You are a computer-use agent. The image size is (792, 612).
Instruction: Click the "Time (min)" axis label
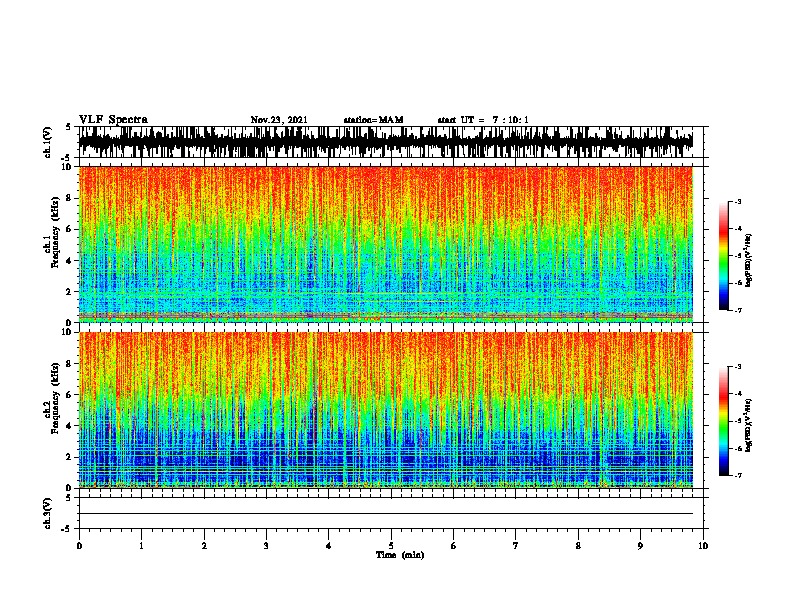[x=400, y=555]
